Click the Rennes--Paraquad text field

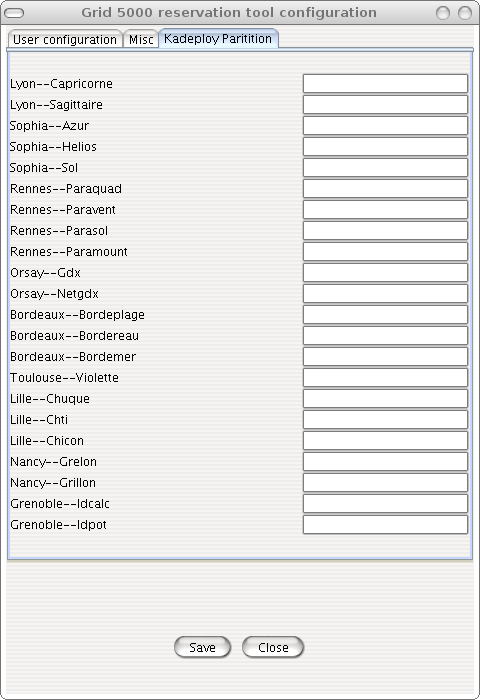pos(385,188)
